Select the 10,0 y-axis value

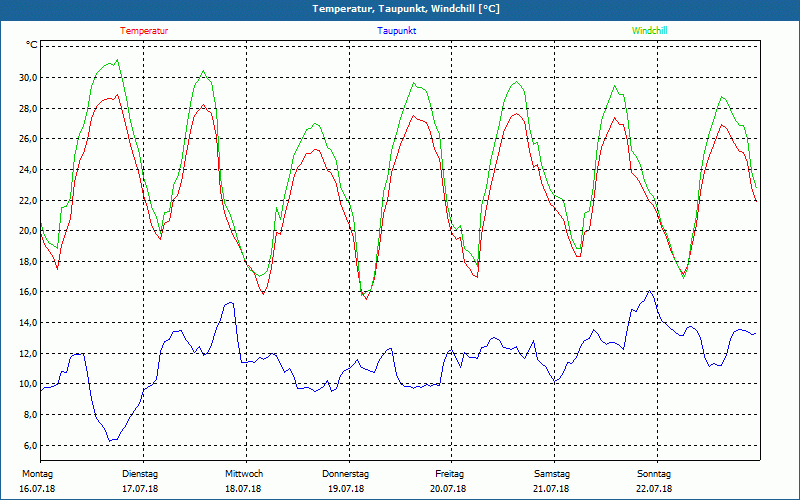tap(29, 384)
